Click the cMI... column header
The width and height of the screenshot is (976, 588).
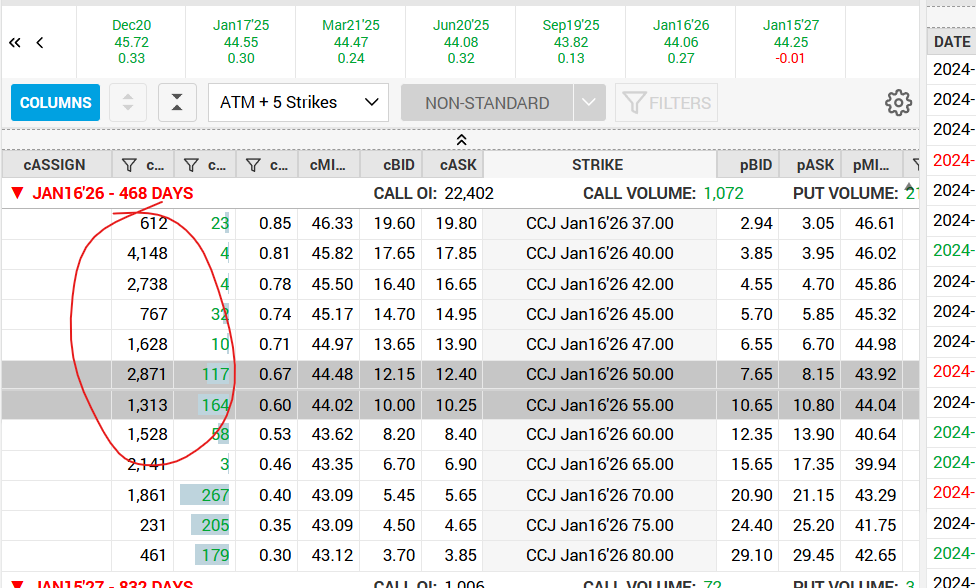click(x=329, y=165)
